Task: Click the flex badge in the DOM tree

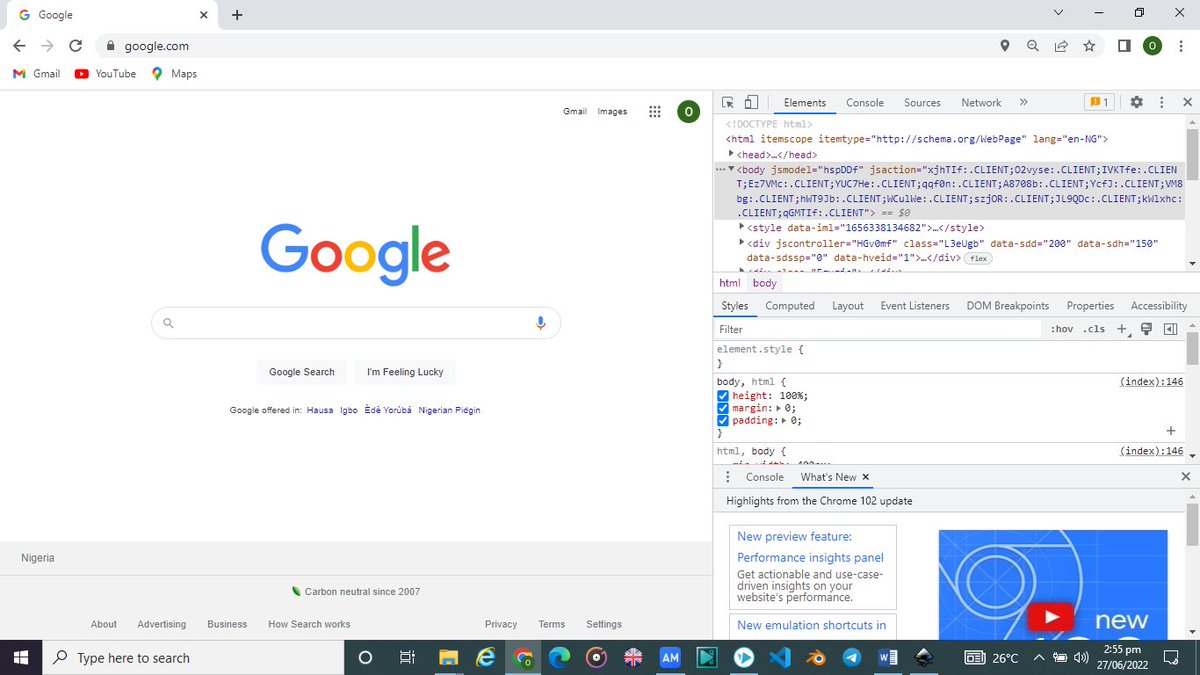Action: coord(978,258)
